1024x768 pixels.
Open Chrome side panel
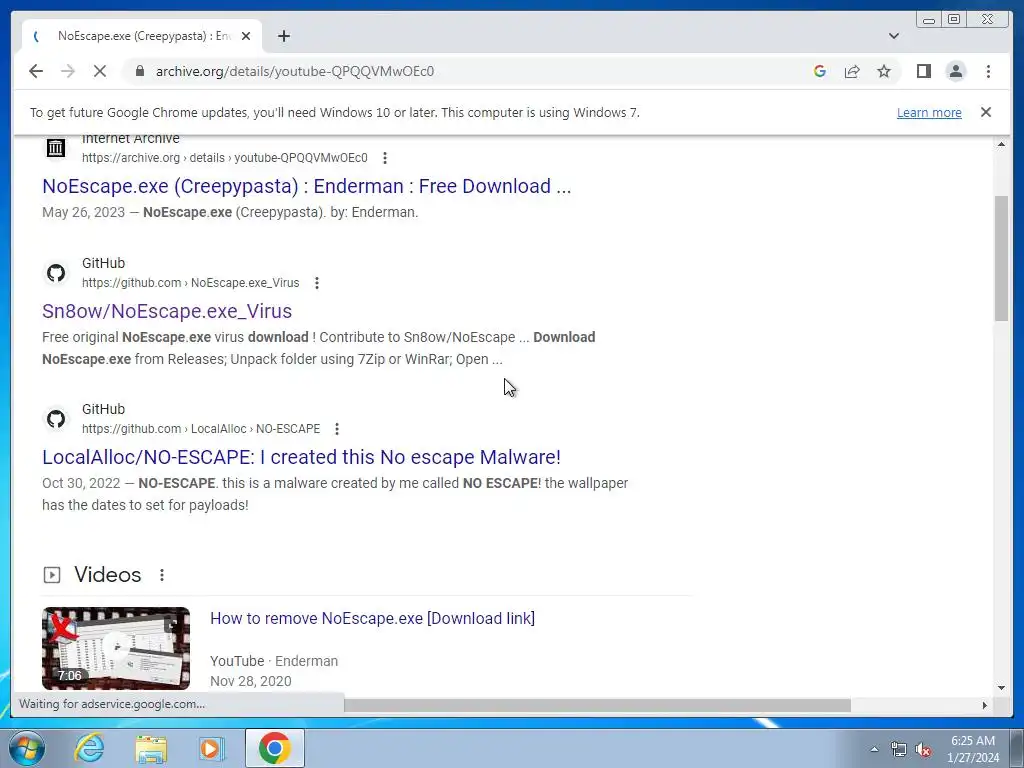click(x=923, y=71)
